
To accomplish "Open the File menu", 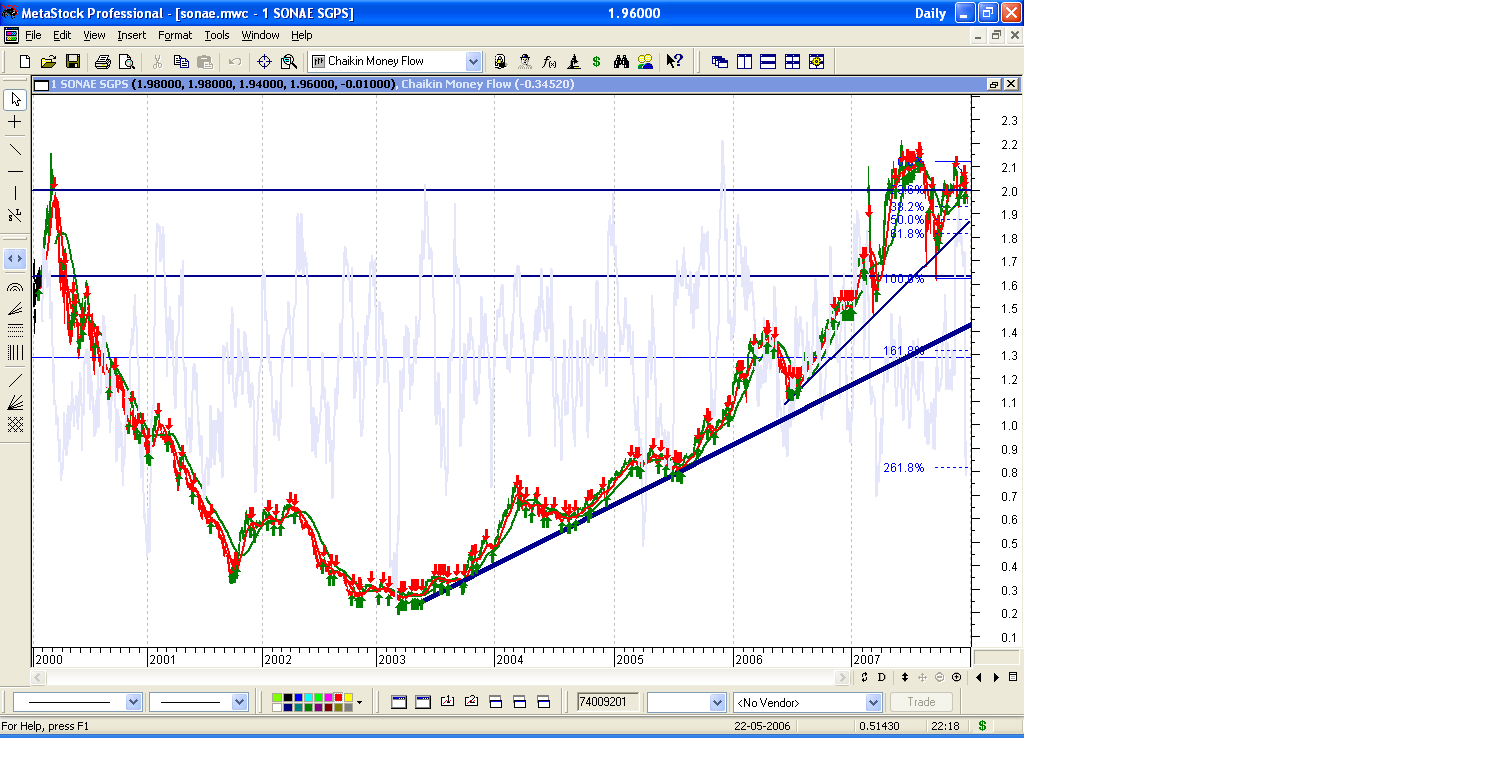I will (33, 35).
